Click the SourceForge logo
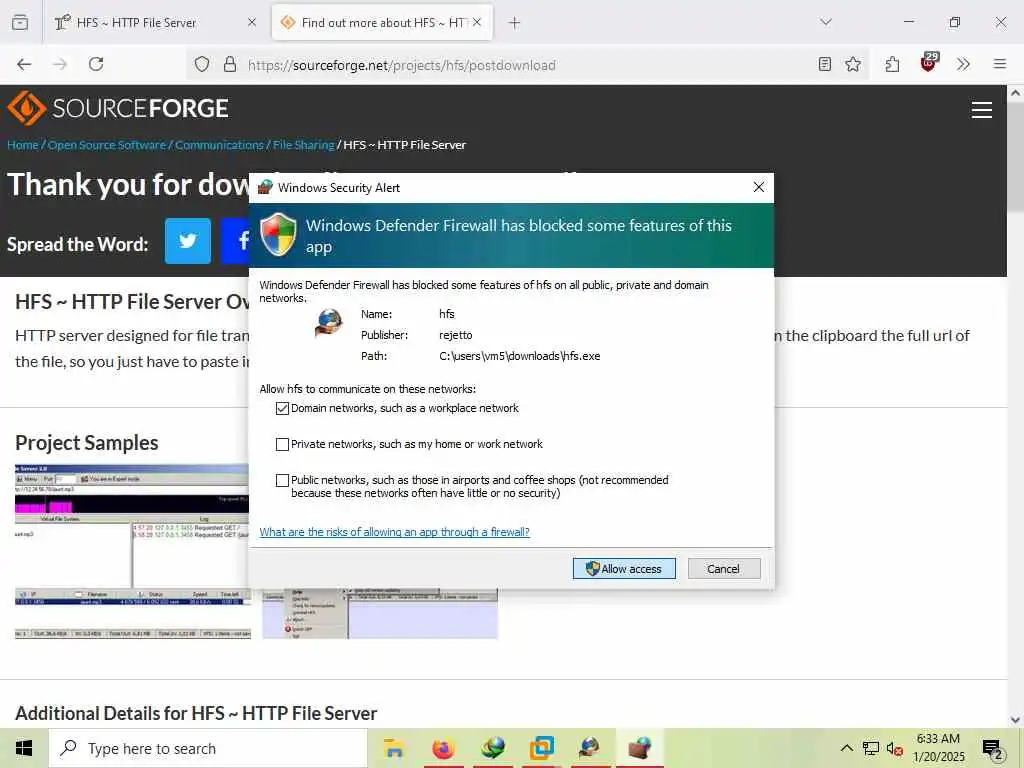 click(118, 108)
